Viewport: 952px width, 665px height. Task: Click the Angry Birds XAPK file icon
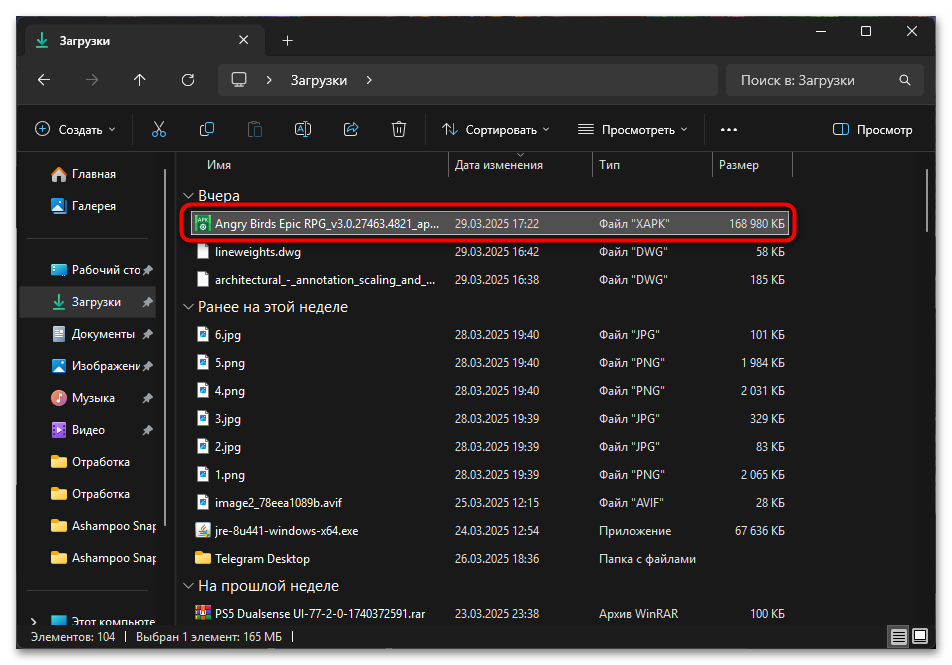click(x=203, y=223)
